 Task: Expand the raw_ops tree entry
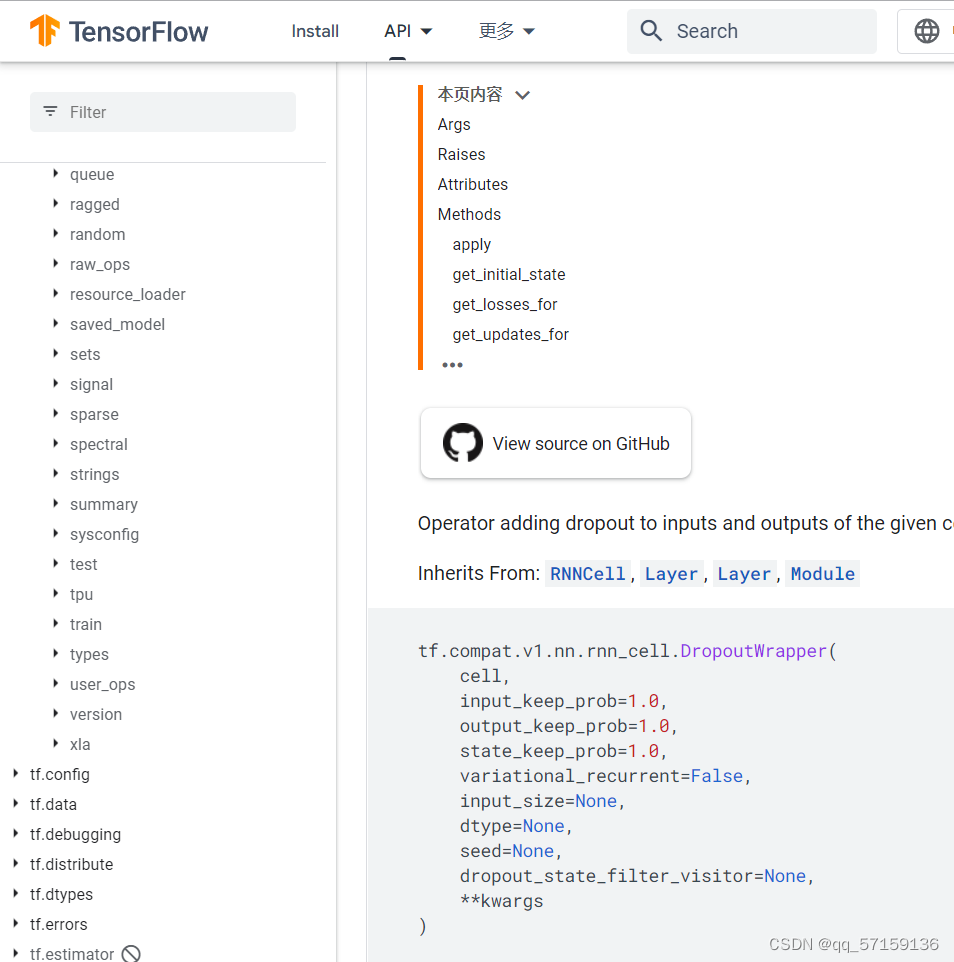[55, 264]
